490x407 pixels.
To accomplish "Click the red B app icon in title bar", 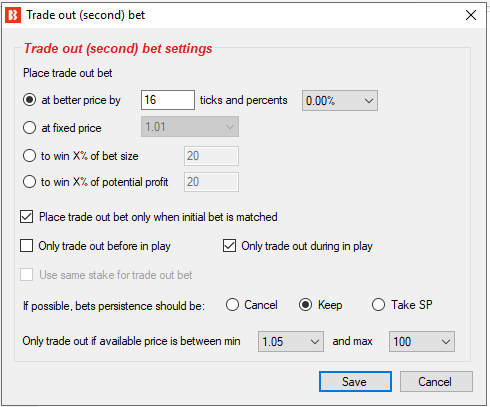I will pyautogui.click(x=13, y=15).
